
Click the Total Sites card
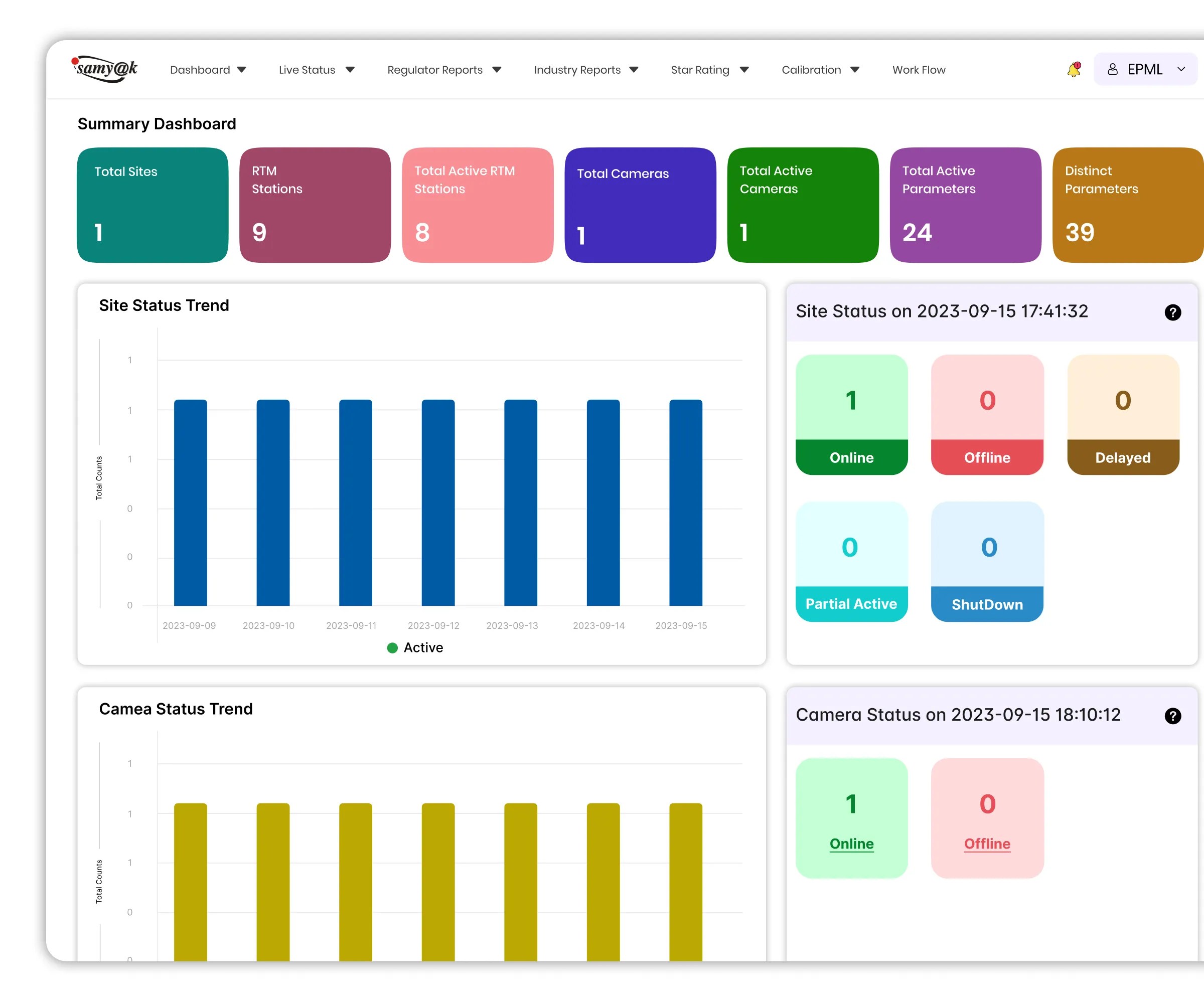153,205
